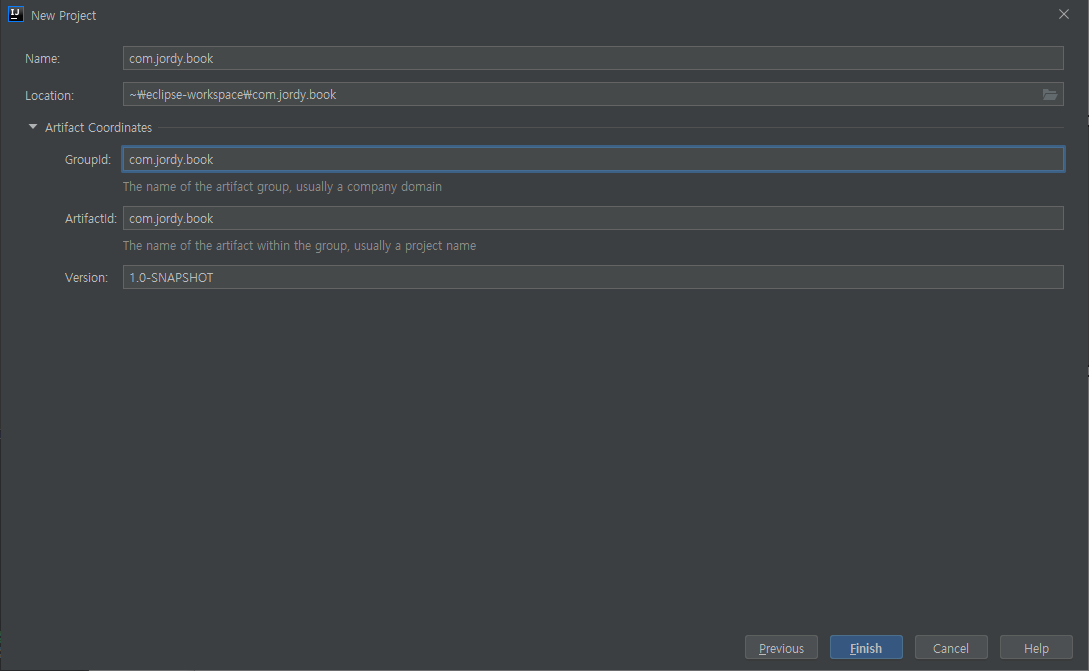The height and width of the screenshot is (671, 1089).
Task: Click the 'Version:' label
Action: tap(86, 278)
